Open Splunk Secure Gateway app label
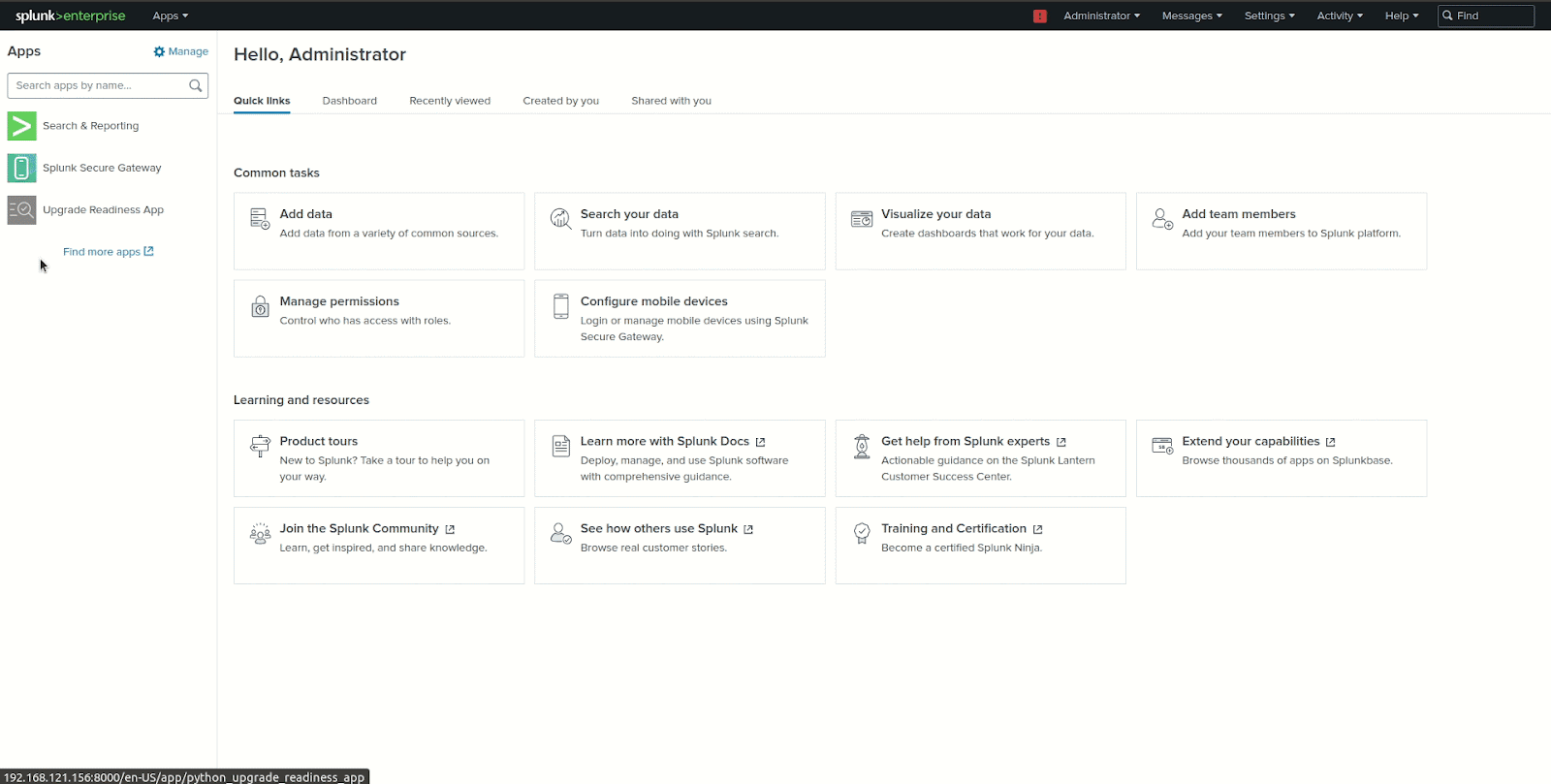Viewport: 1551px width, 784px height. coord(102,168)
